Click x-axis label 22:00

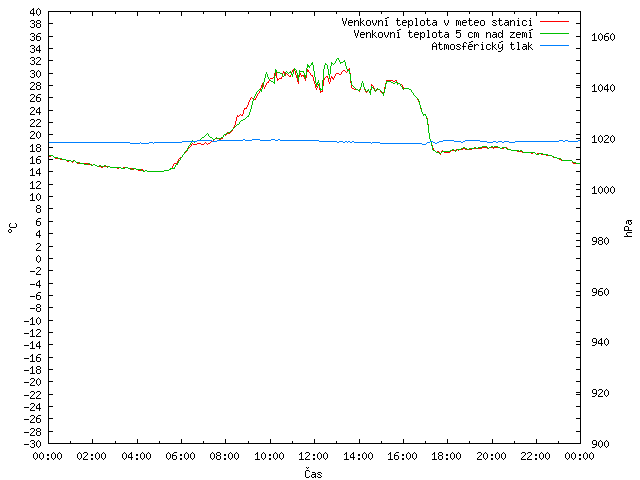pyautogui.click(x=536, y=456)
